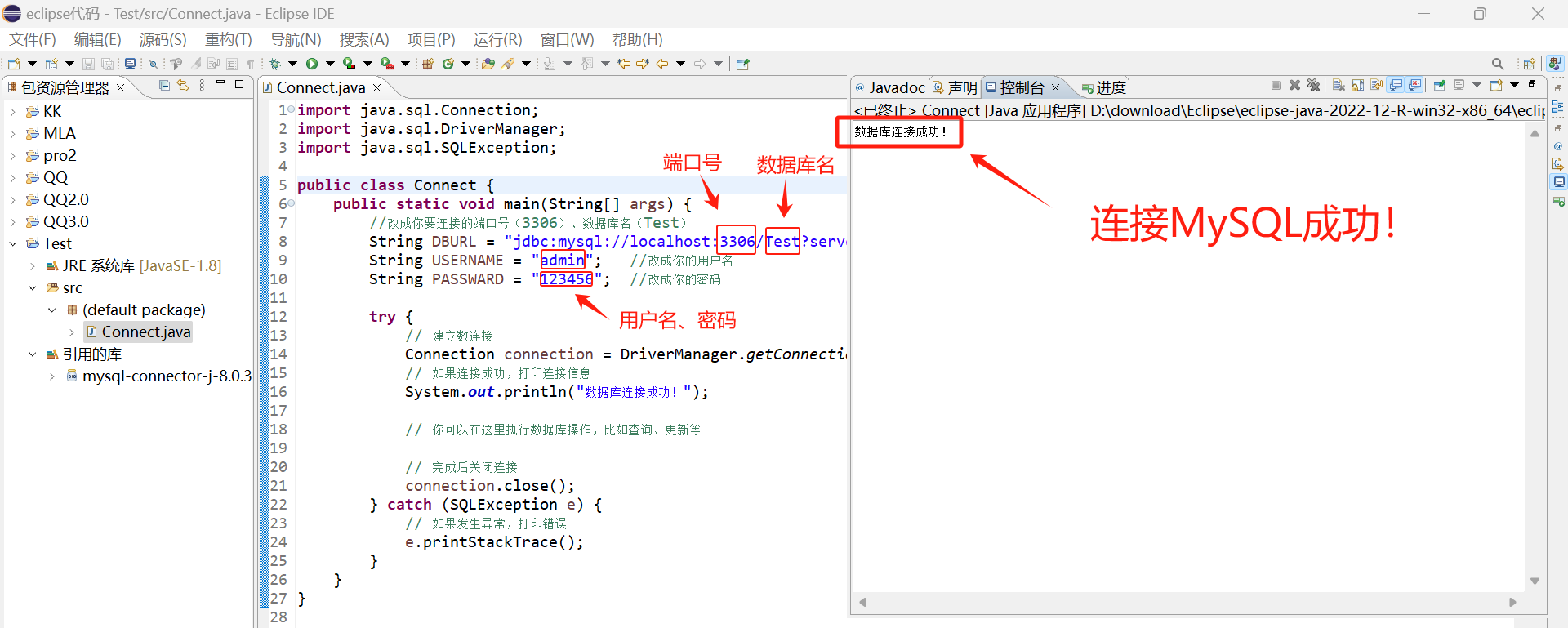Click the New wizard toolbar icon

[14, 64]
